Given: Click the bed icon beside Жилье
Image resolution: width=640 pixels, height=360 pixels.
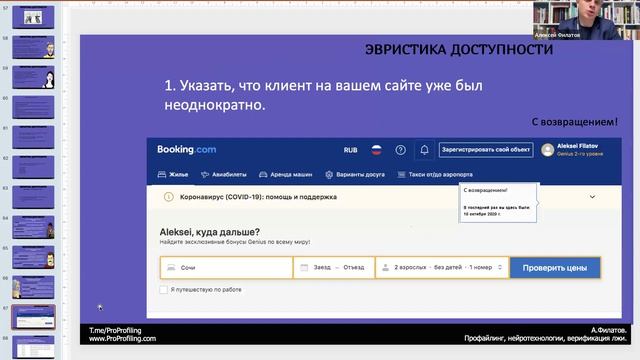Looking at the screenshot, I should (162, 174).
